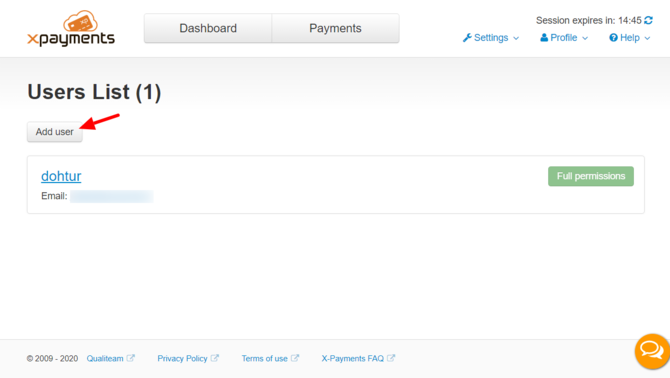Open the live chat bubble icon

click(x=652, y=351)
